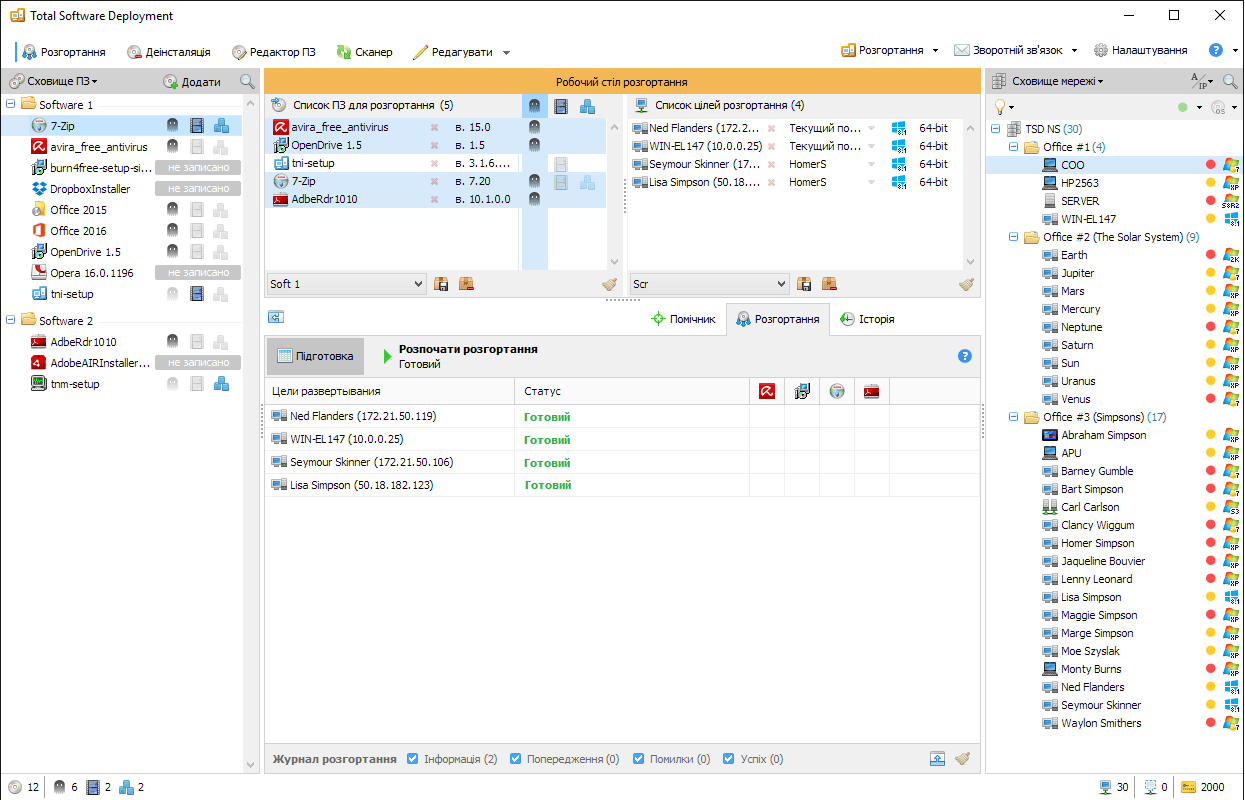This screenshot has width=1245, height=800.
Task: Click the broom icon to clear the deployment log
Action: pyautogui.click(x=962, y=759)
